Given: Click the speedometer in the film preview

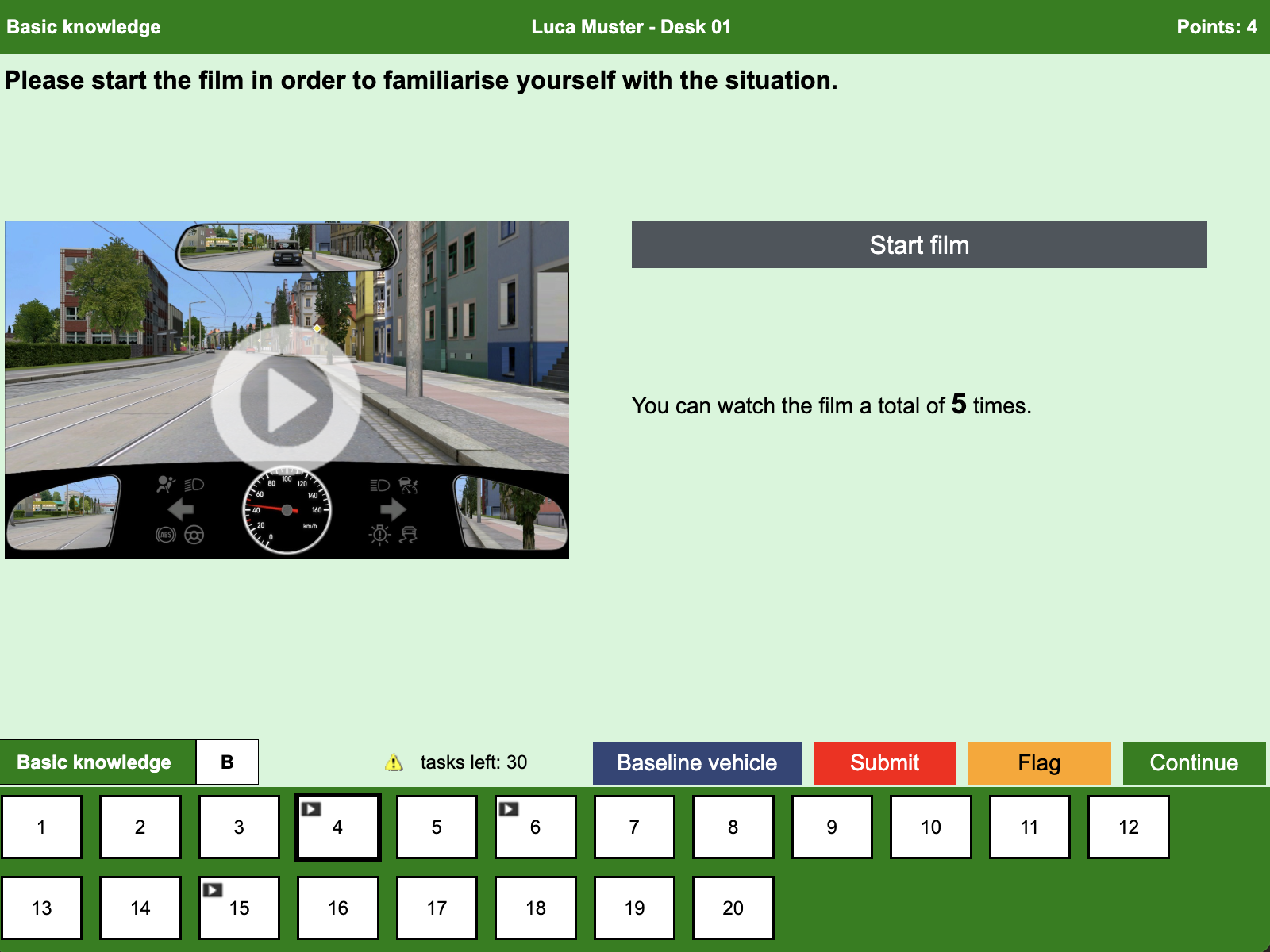Looking at the screenshot, I should [x=287, y=509].
